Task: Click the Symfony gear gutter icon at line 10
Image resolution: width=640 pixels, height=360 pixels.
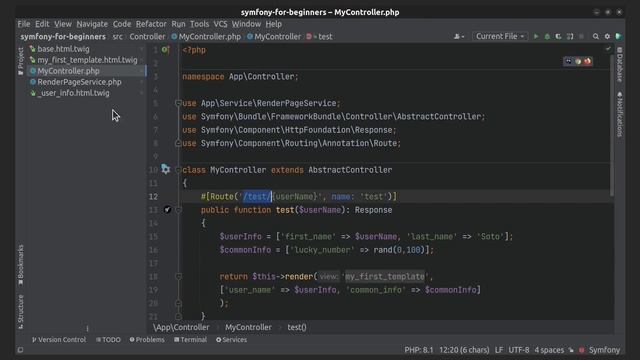Action: (165, 169)
